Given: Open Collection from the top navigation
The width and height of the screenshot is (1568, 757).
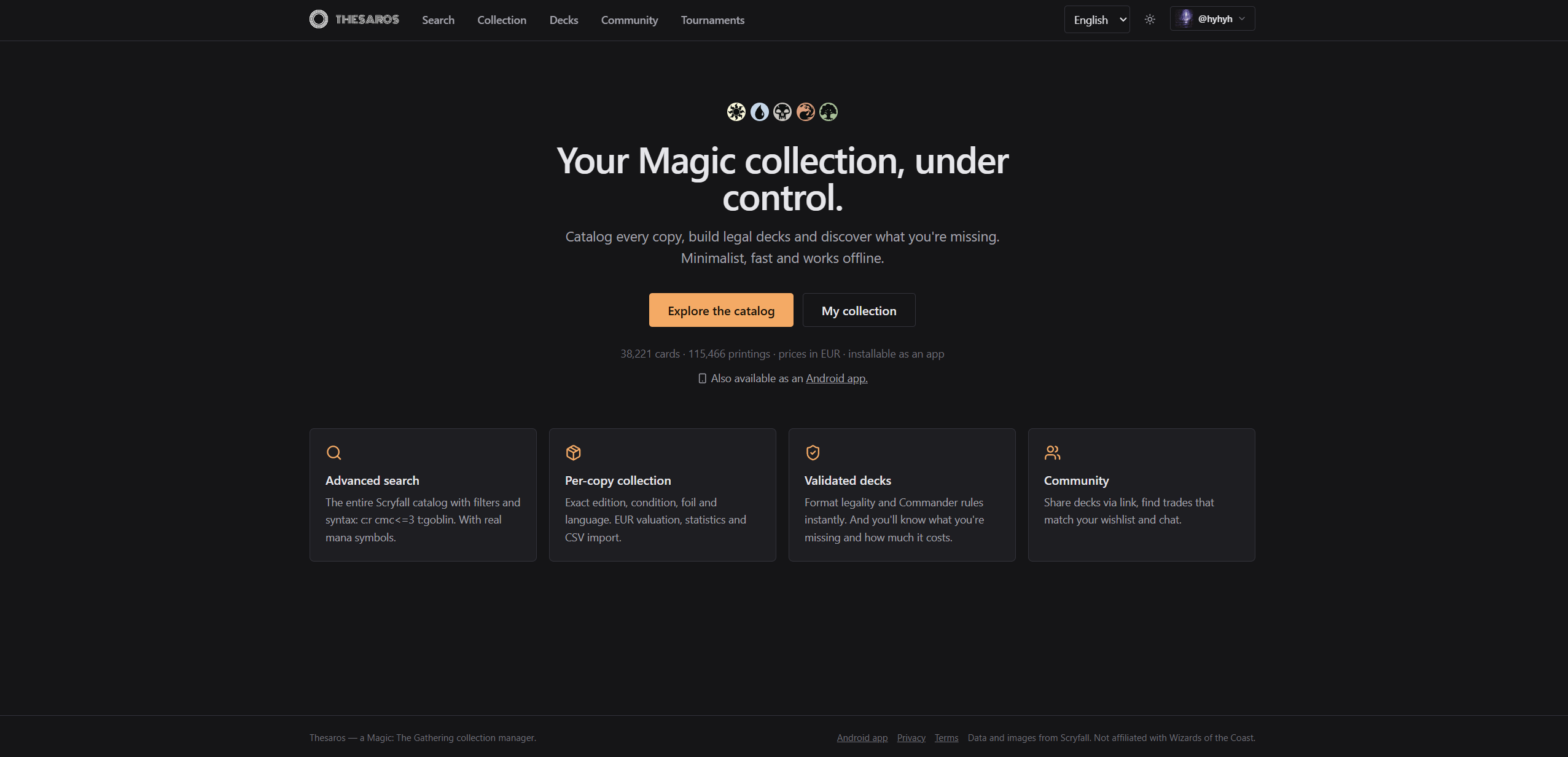Looking at the screenshot, I should [502, 20].
